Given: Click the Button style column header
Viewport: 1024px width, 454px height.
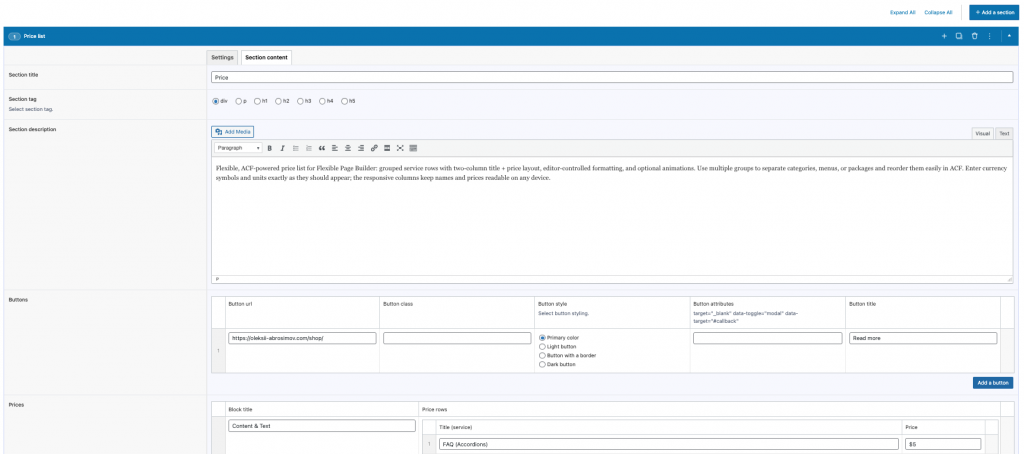Looking at the screenshot, I should 554,304.
